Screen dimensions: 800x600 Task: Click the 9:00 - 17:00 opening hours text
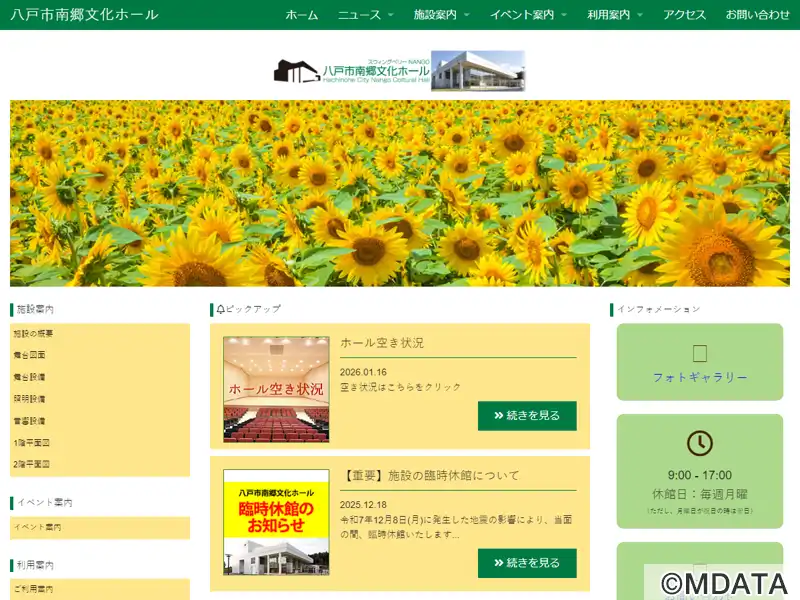(700, 475)
